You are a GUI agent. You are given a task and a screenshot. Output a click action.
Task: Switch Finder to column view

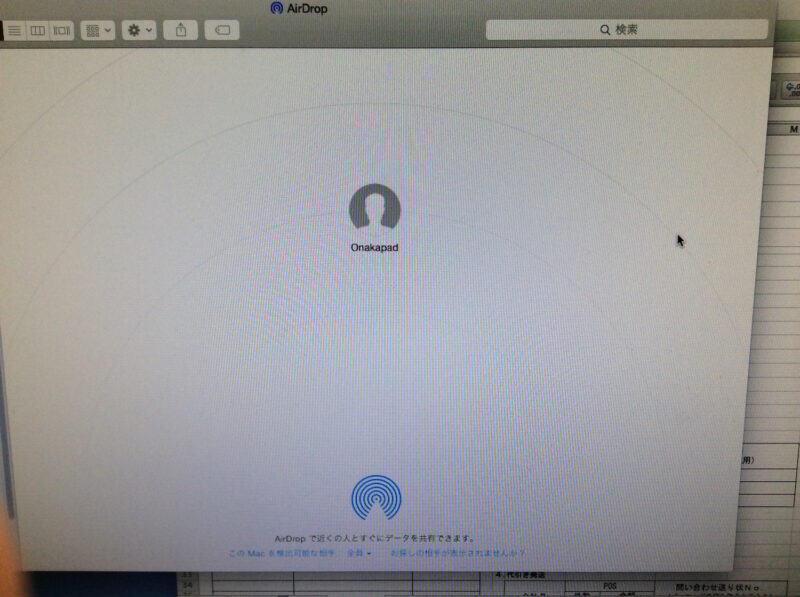point(38,31)
